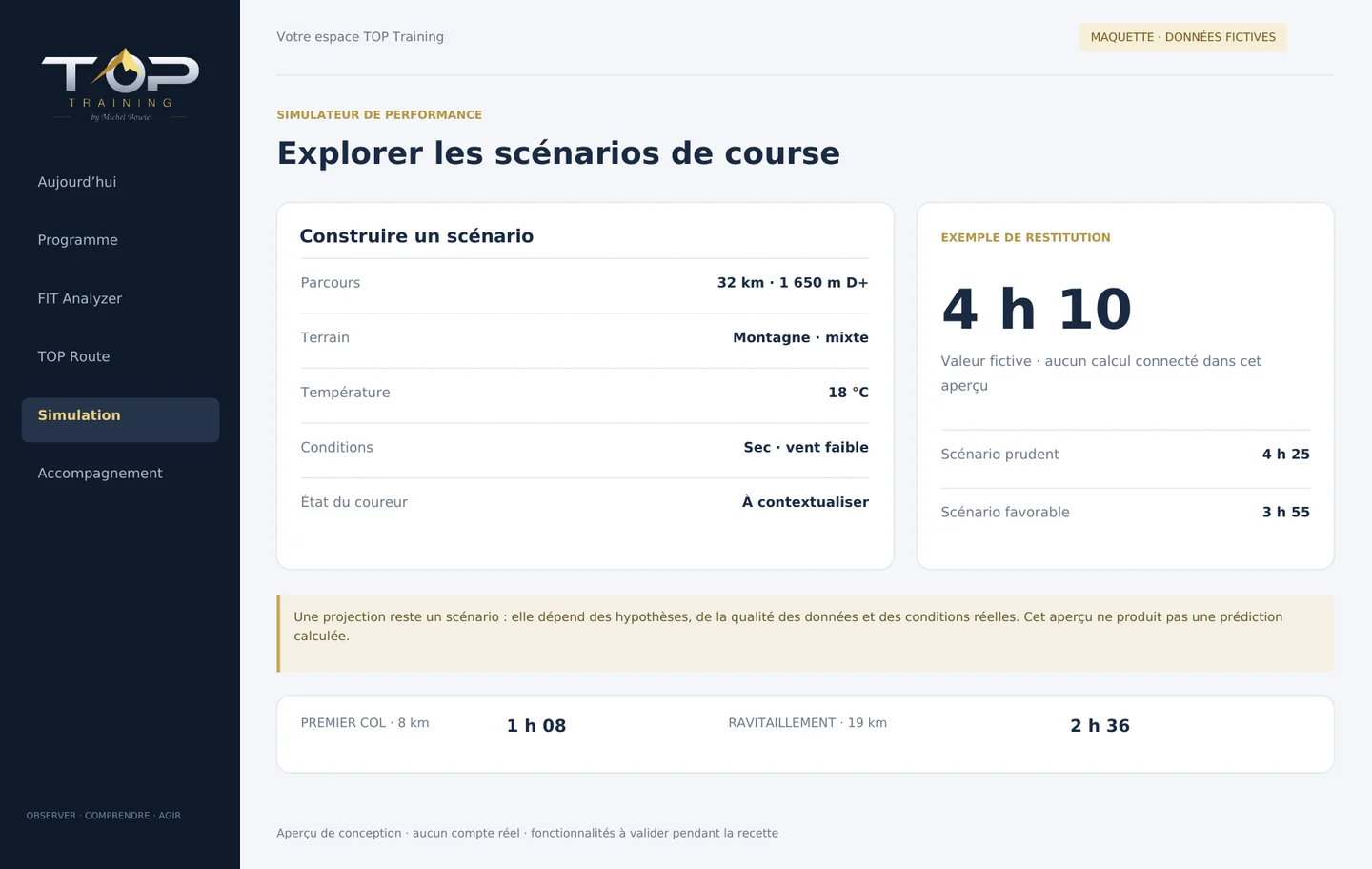Click the Température value 18 °C

point(848,393)
